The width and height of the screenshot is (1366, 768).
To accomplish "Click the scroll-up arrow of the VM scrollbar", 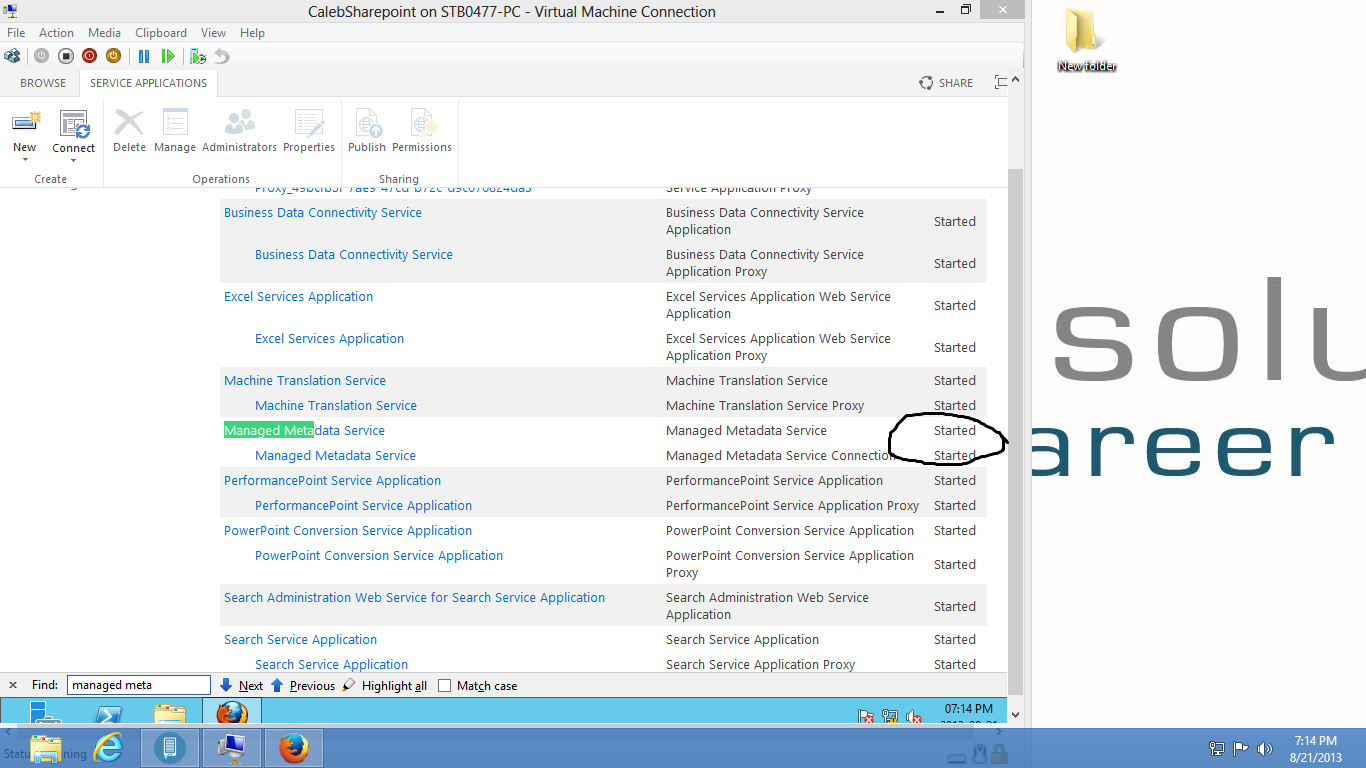I will [1016, 80].
